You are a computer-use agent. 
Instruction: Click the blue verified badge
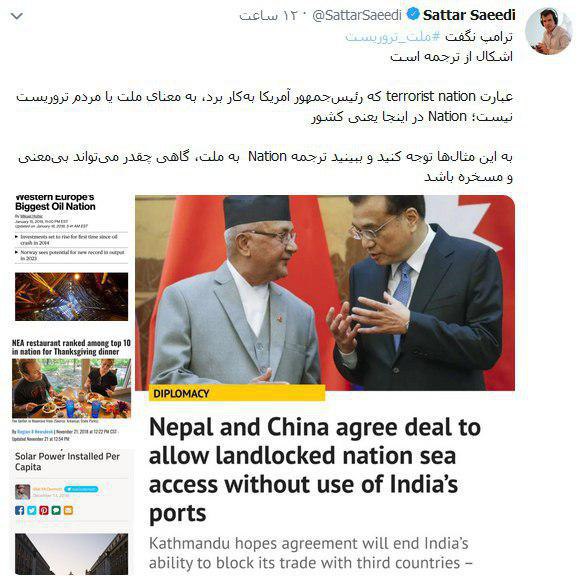(413, 15)
